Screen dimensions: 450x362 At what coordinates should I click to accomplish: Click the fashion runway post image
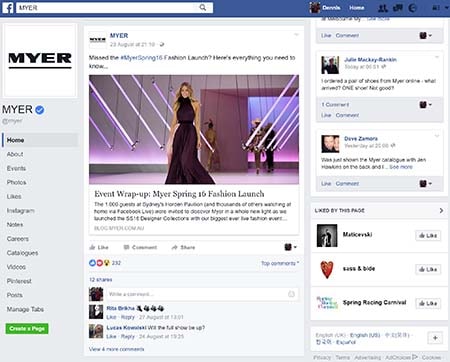194,129
